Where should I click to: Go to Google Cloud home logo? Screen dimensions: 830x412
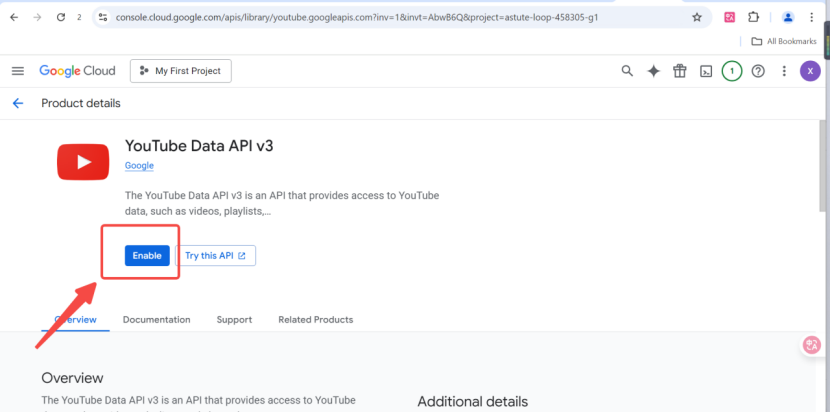77,71
